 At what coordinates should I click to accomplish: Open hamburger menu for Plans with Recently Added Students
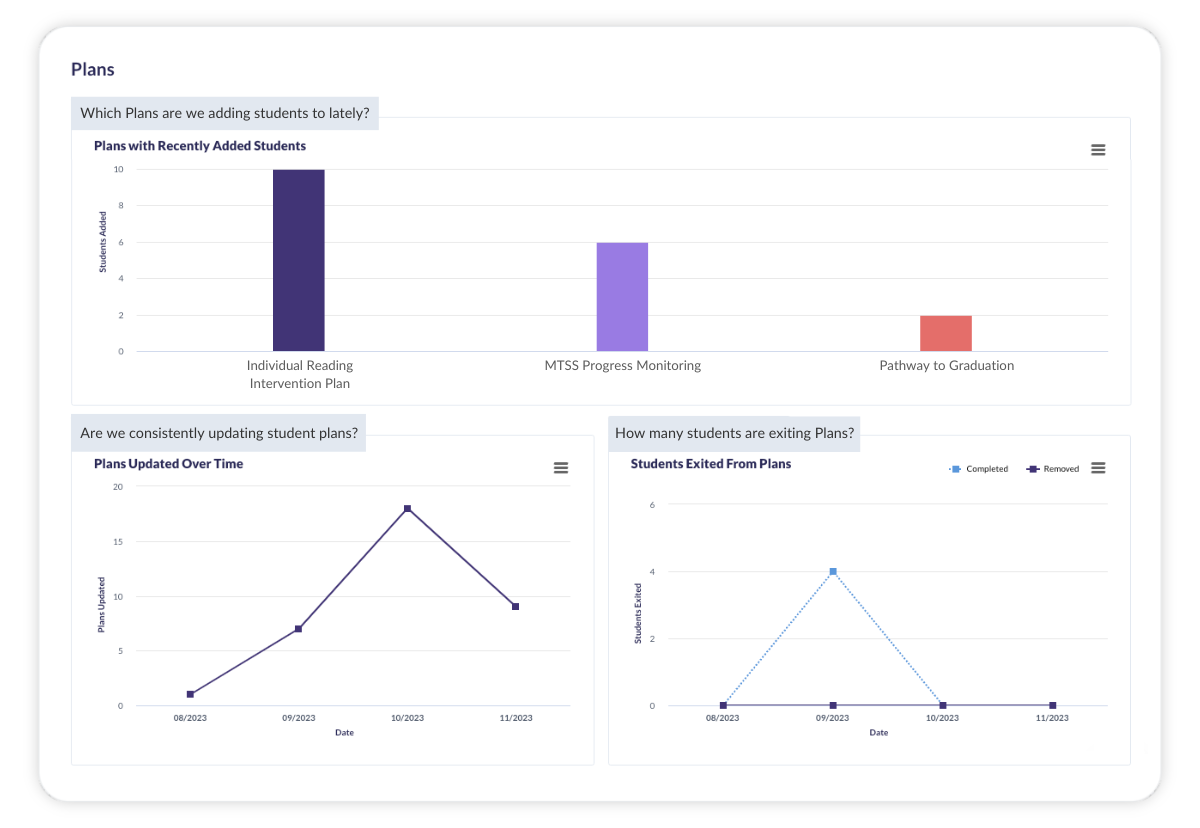tap(1098, 150)
